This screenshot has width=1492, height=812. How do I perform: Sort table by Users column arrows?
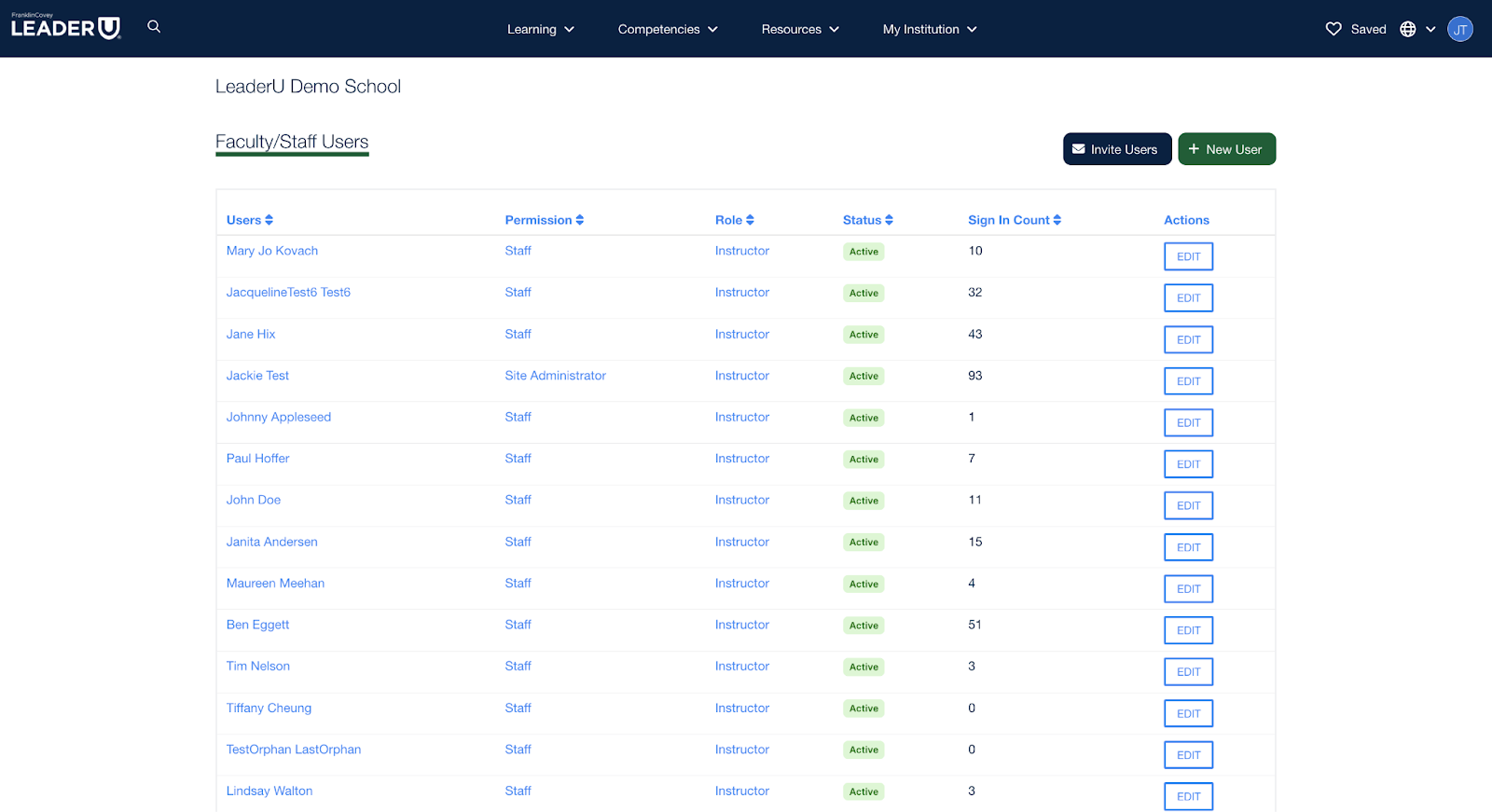click(x=269, y=220)
